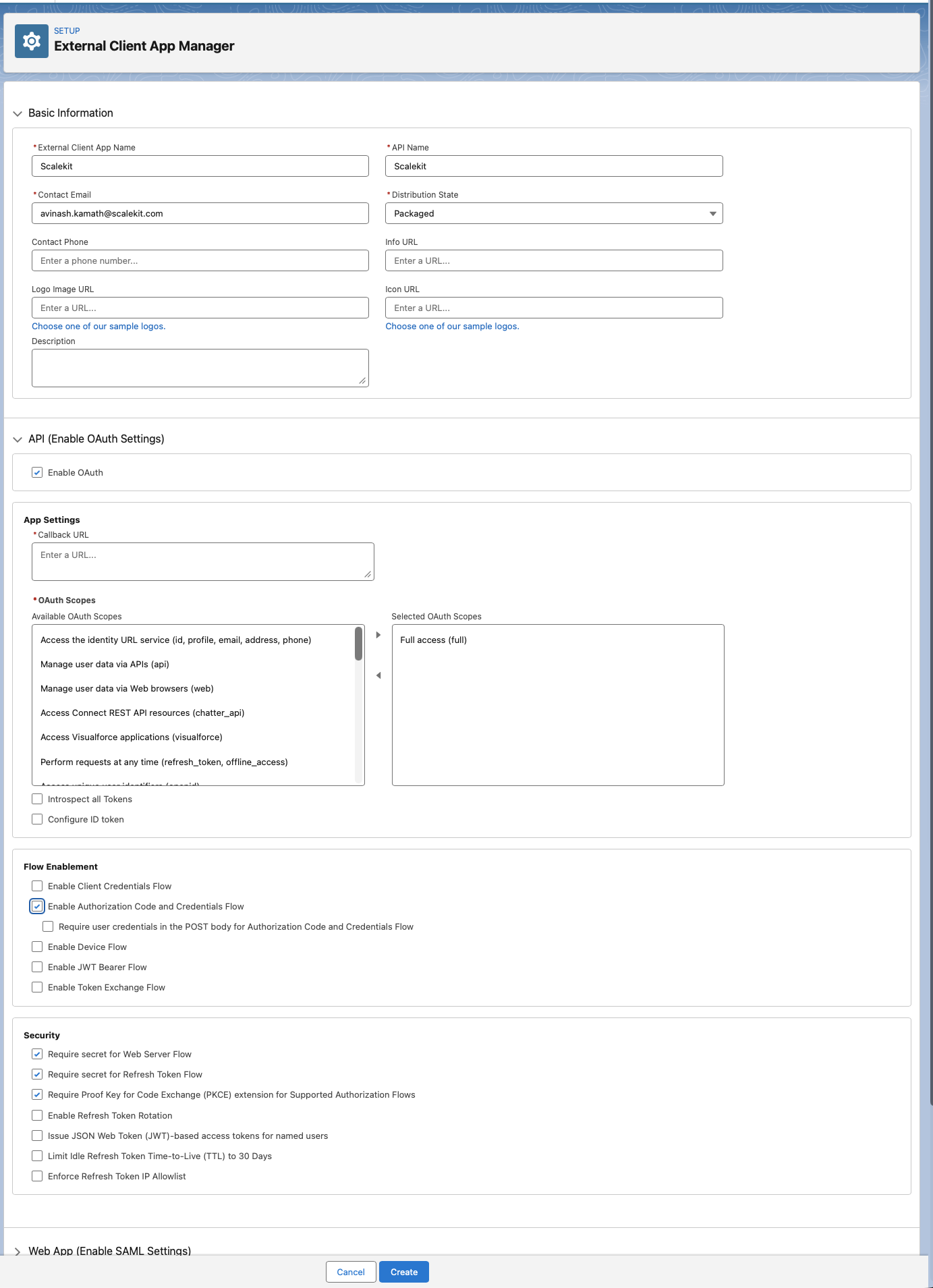Click the Available OAuth Scopes scrollbar thumb
The width and height of the screenshot is (933, 1288).
[x=359, y=644]
